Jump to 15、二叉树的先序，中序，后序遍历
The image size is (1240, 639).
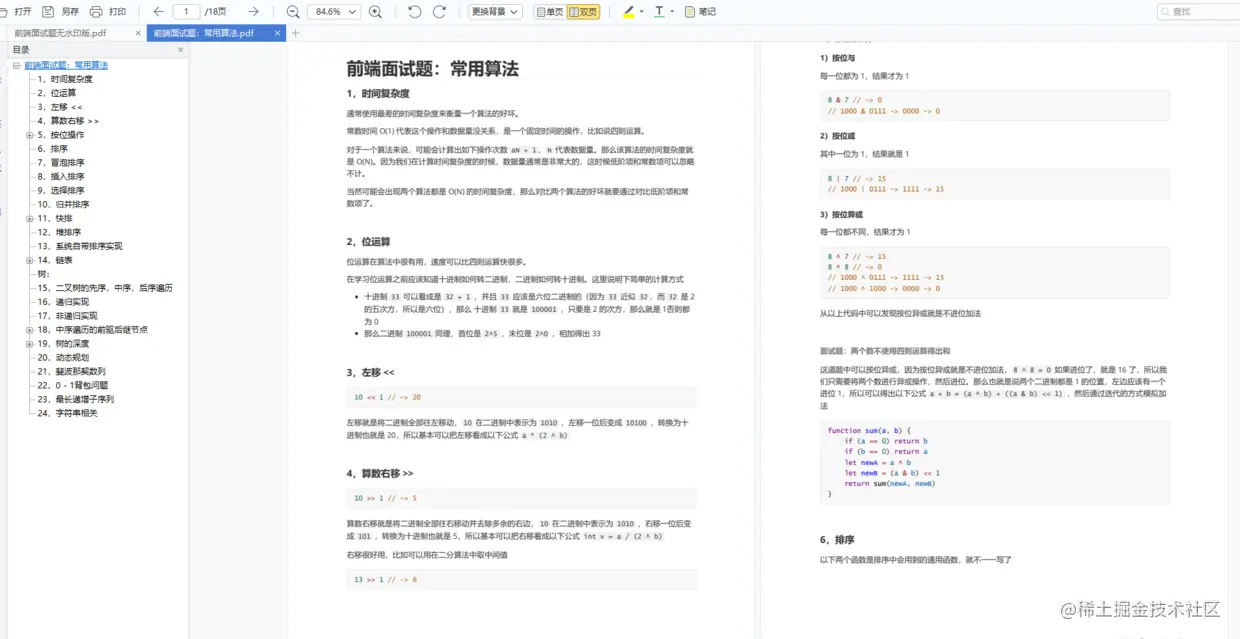[105, 288]
